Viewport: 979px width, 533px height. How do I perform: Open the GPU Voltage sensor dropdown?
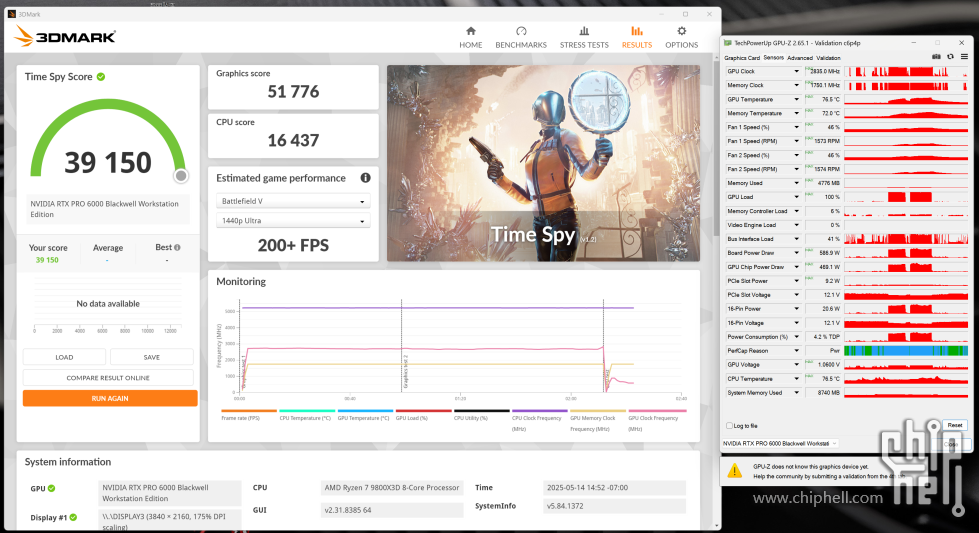796,364
